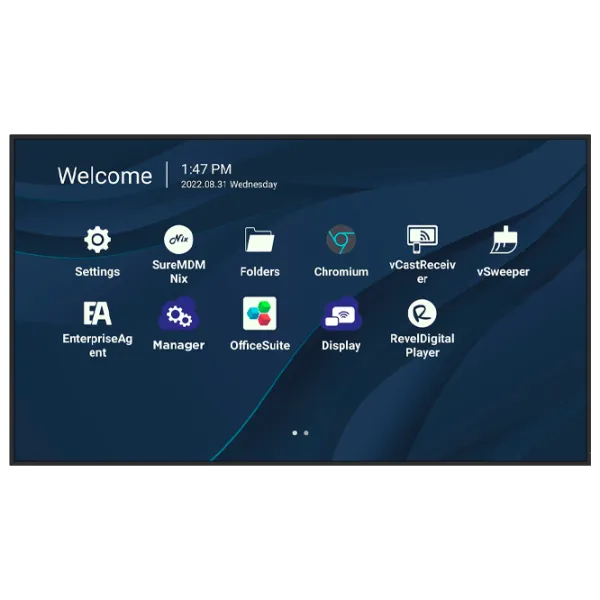600x600 pixels.
Task: Click the "OfficeSuite" text label
Action: click(260, 346)
